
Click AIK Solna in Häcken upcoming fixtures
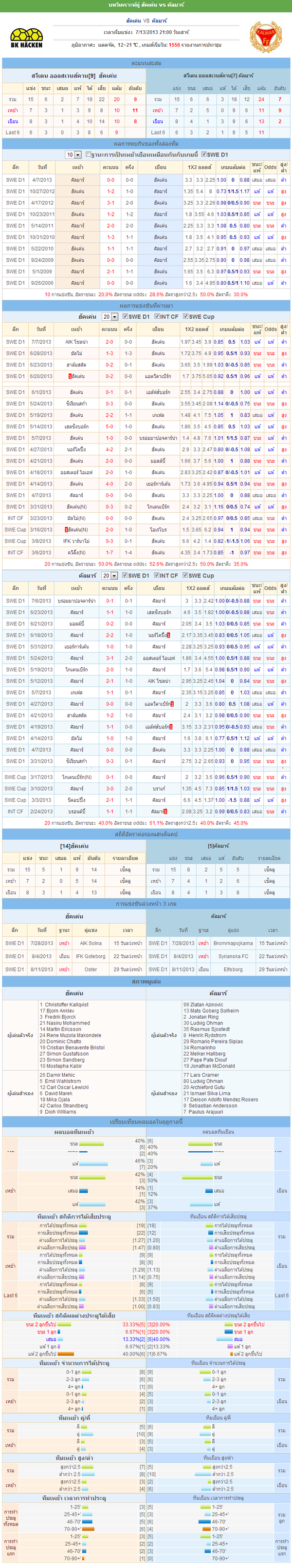click(91, 943)
